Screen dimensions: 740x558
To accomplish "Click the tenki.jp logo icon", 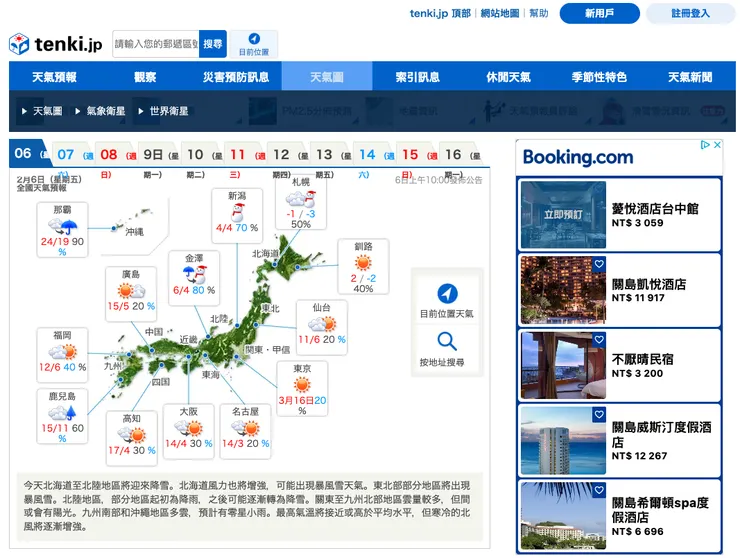I will pyautogui.click(x=19, y=44).
